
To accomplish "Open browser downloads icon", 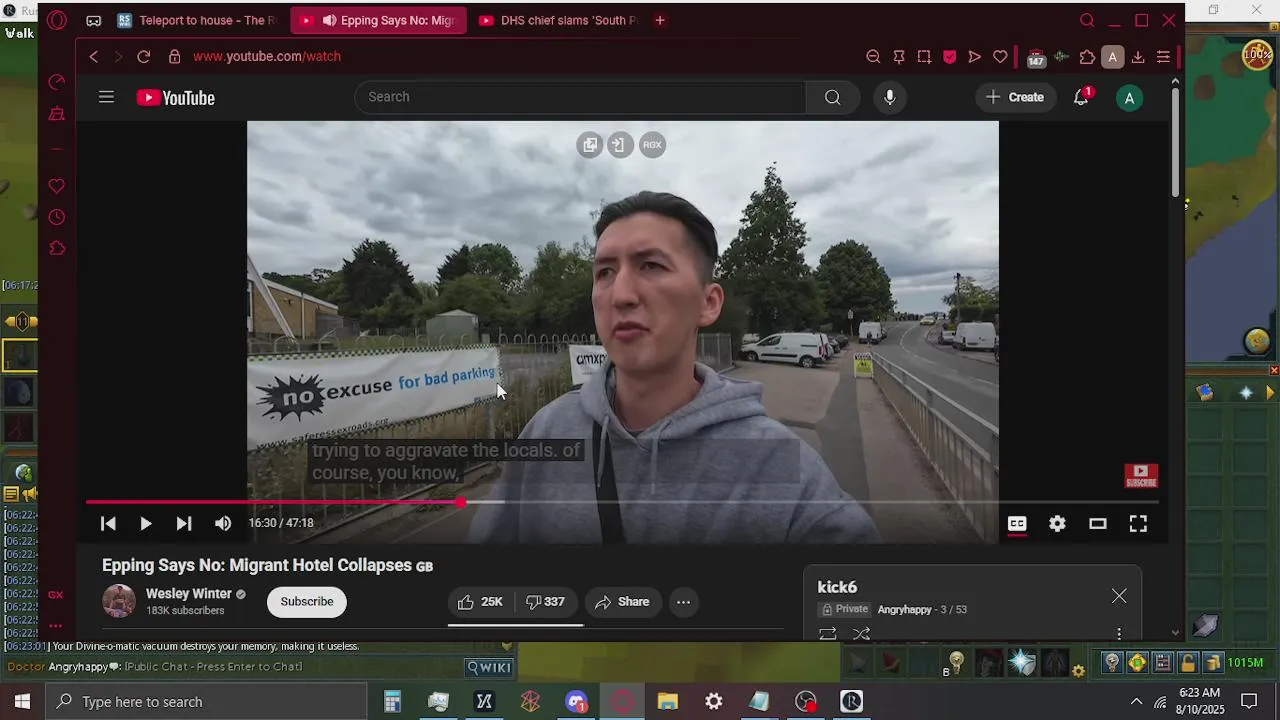I will [x=1138, y=57].
